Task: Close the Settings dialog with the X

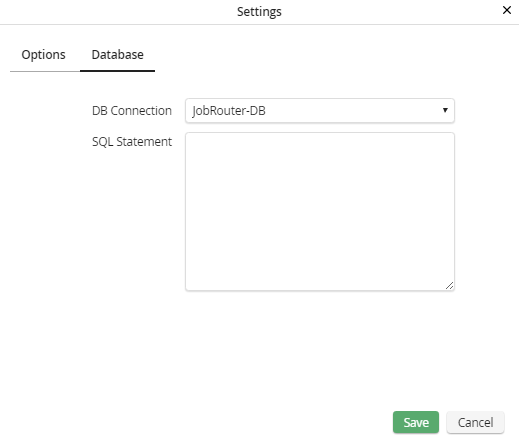Action: coord(507,10)
